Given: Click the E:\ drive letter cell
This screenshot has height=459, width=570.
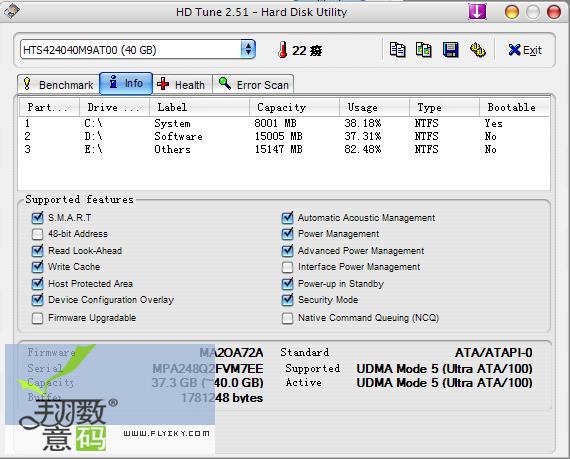Looking at the screenshot, I should click(x=93, y=149).
